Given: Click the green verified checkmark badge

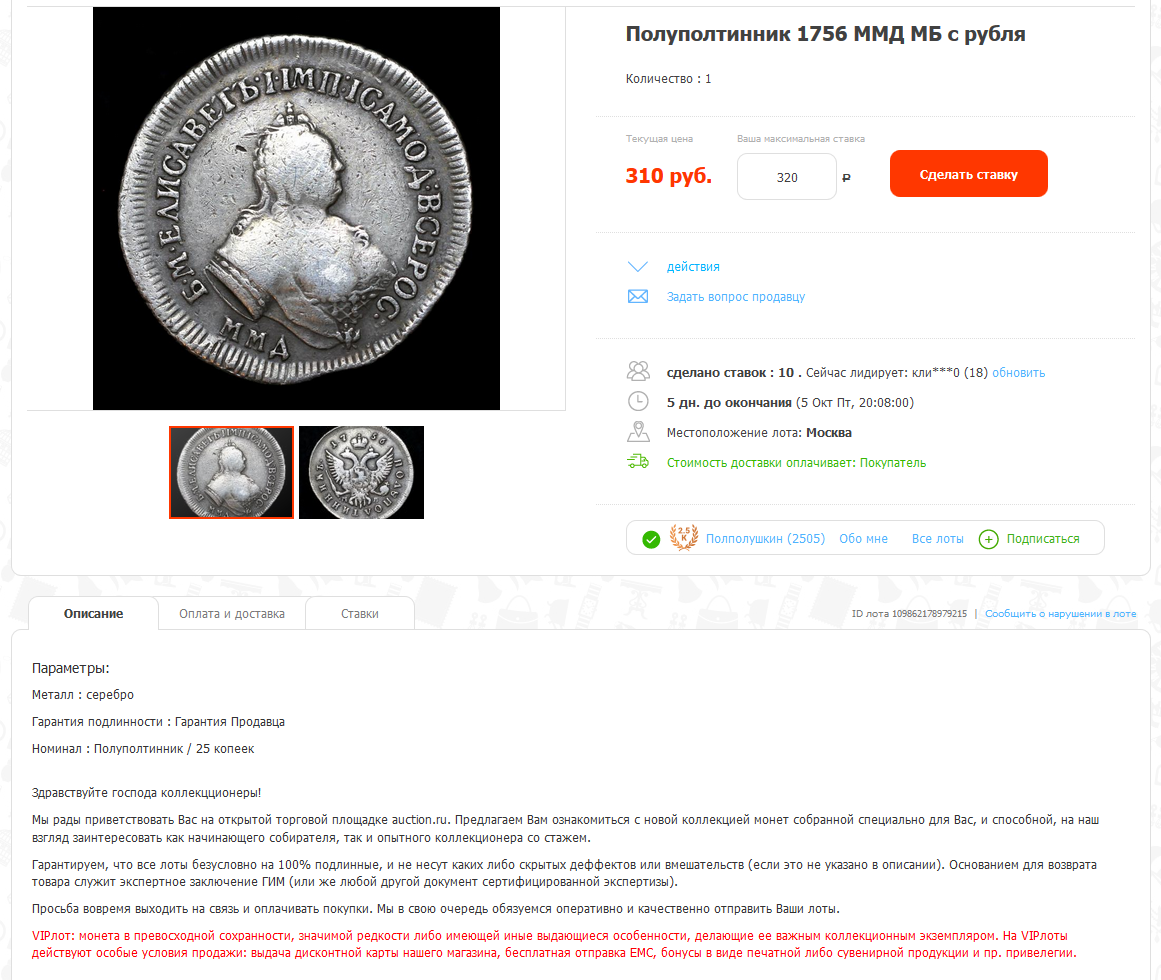Looking at the screenshot, I should 651,540.
